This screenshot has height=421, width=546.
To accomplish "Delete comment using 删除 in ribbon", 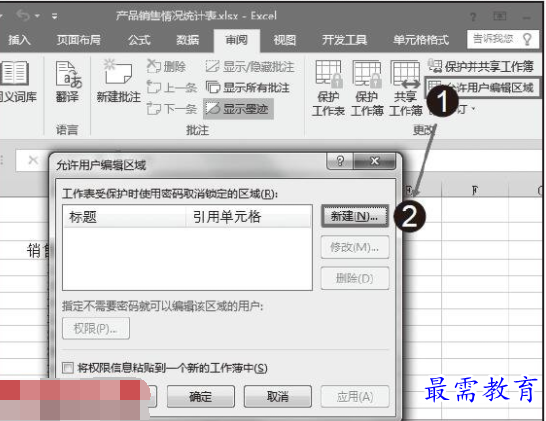I will [x=166, y=66].
